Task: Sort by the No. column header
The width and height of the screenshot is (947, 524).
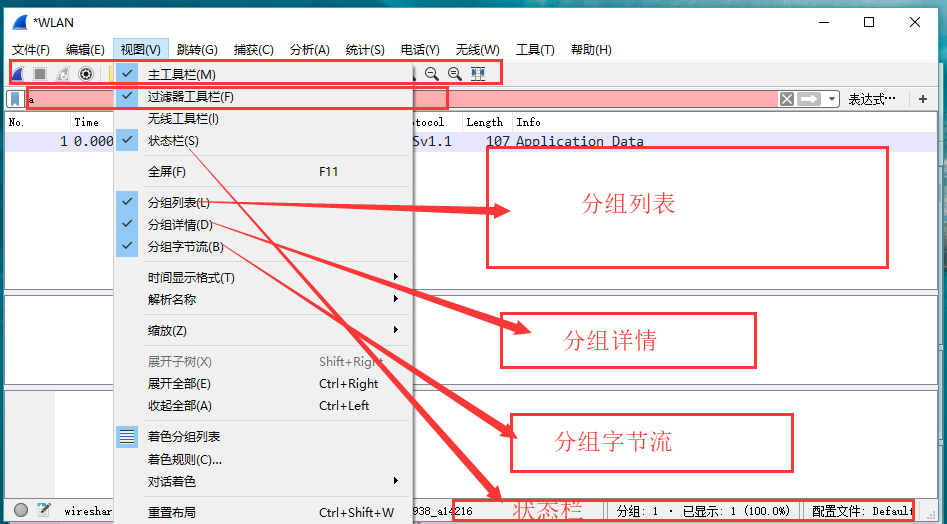Action: pos(37,123)
